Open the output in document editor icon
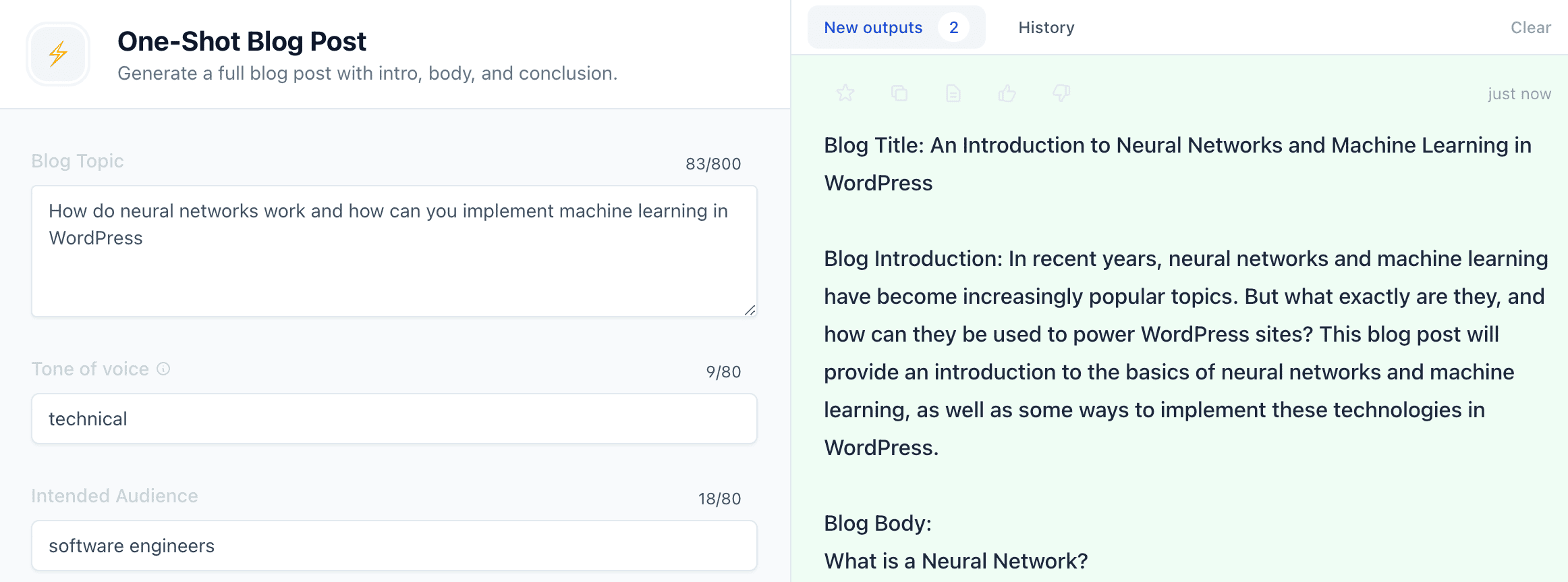Viewport: 1568px width, 582px height. click(953, 93)
